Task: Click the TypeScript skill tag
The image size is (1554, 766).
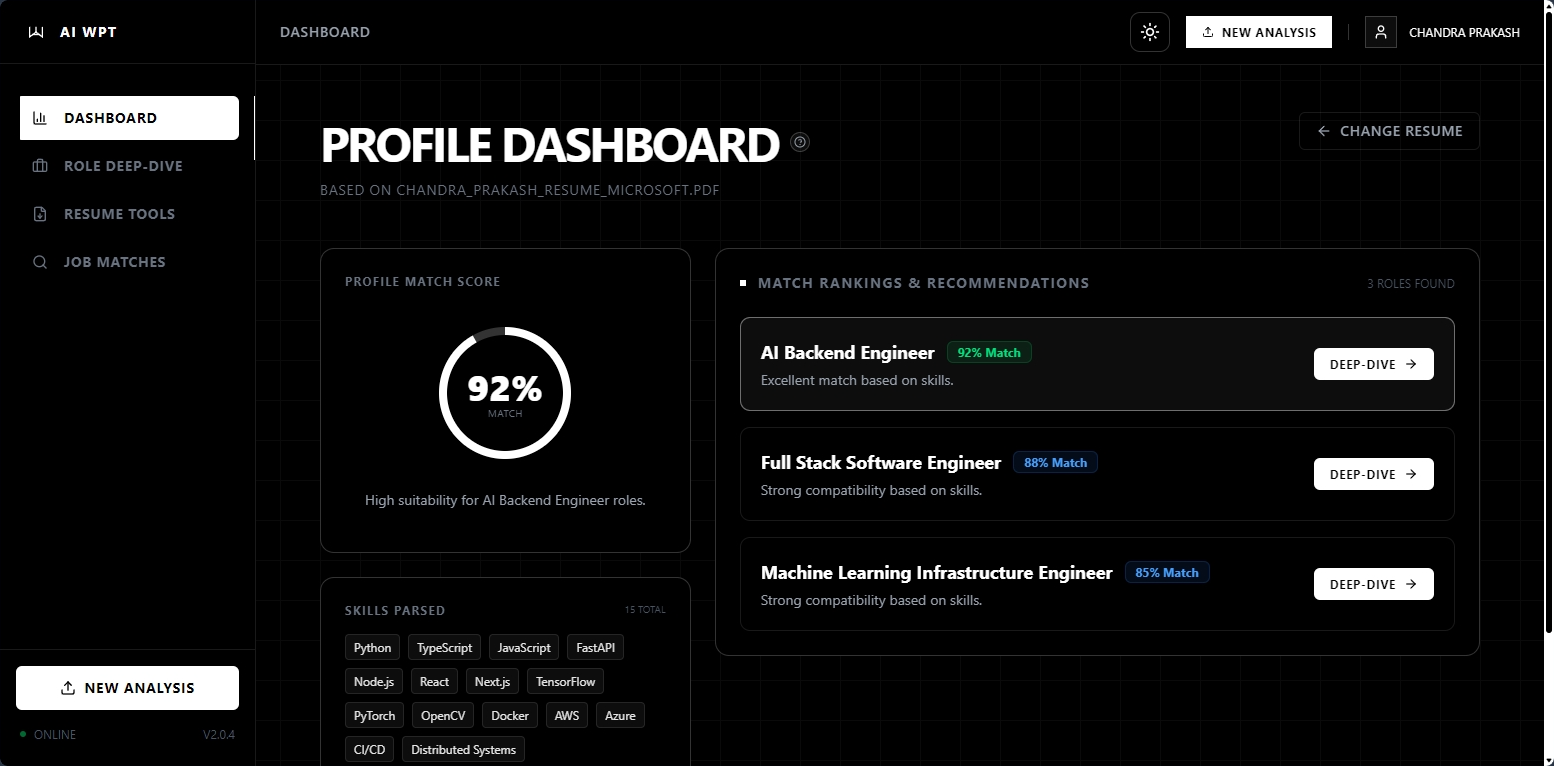Action: click(445, 648)
